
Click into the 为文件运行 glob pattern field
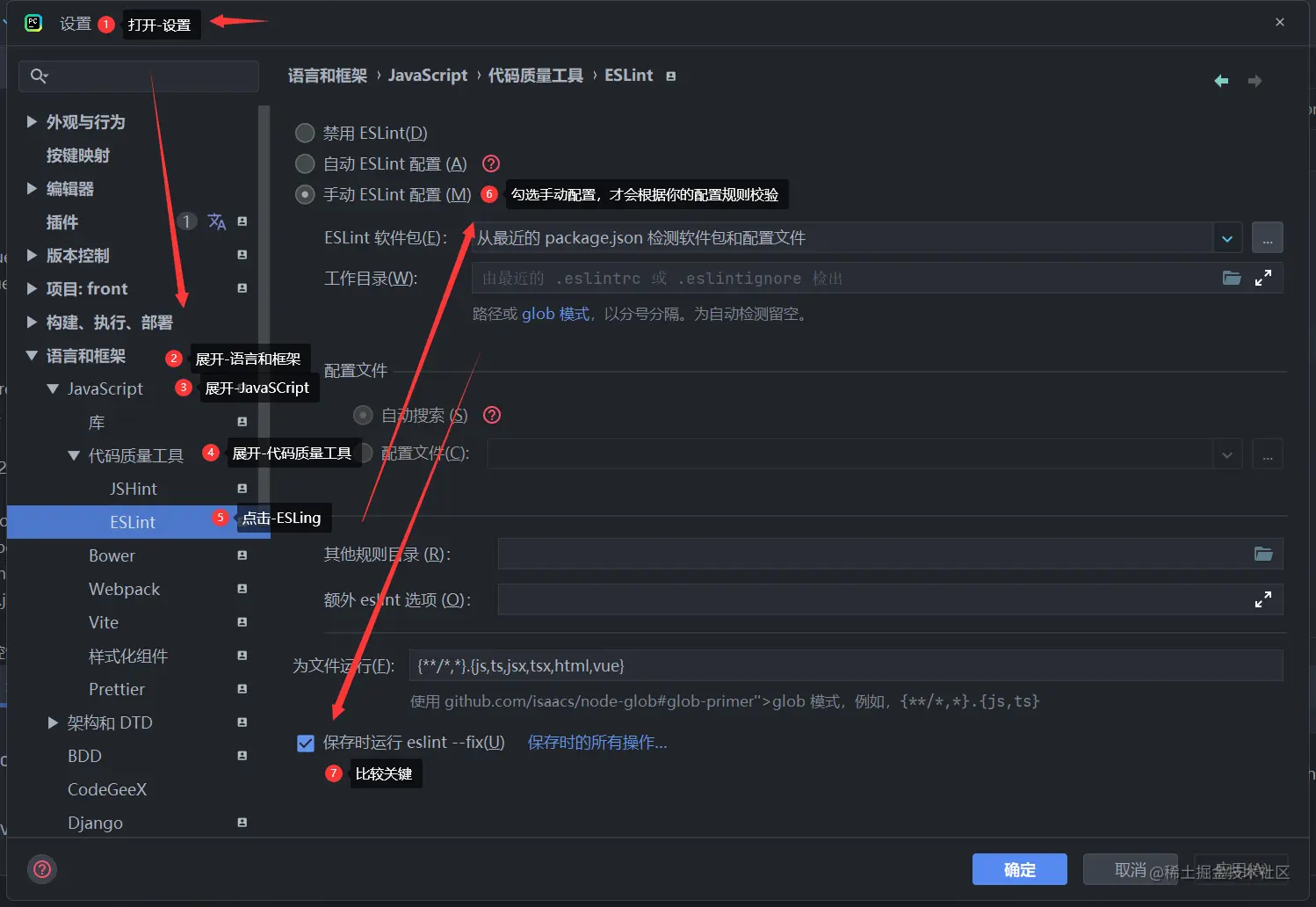click(x=846, y=665)
